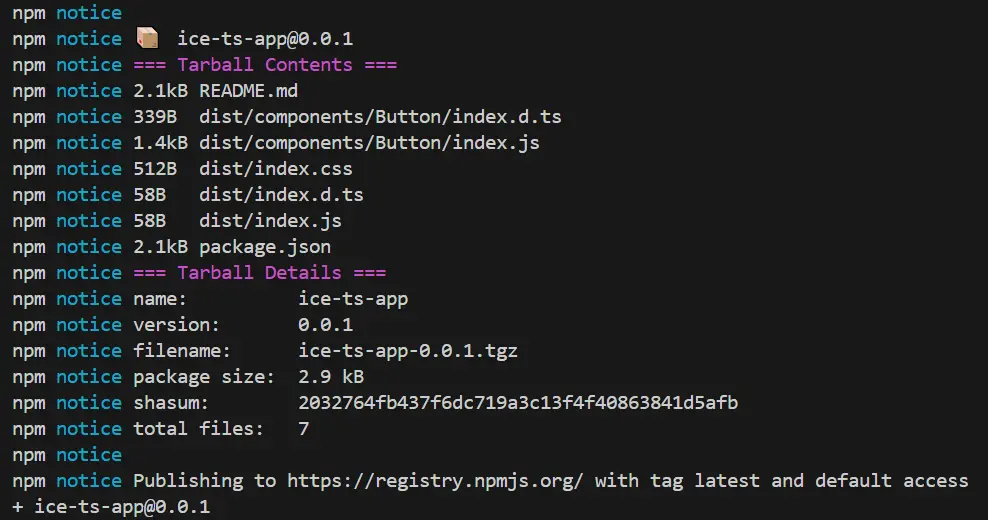This screenshot has width=988, height=520.
Task: Click the name value ice-ts-app
Action: click(x=353, y=299)
